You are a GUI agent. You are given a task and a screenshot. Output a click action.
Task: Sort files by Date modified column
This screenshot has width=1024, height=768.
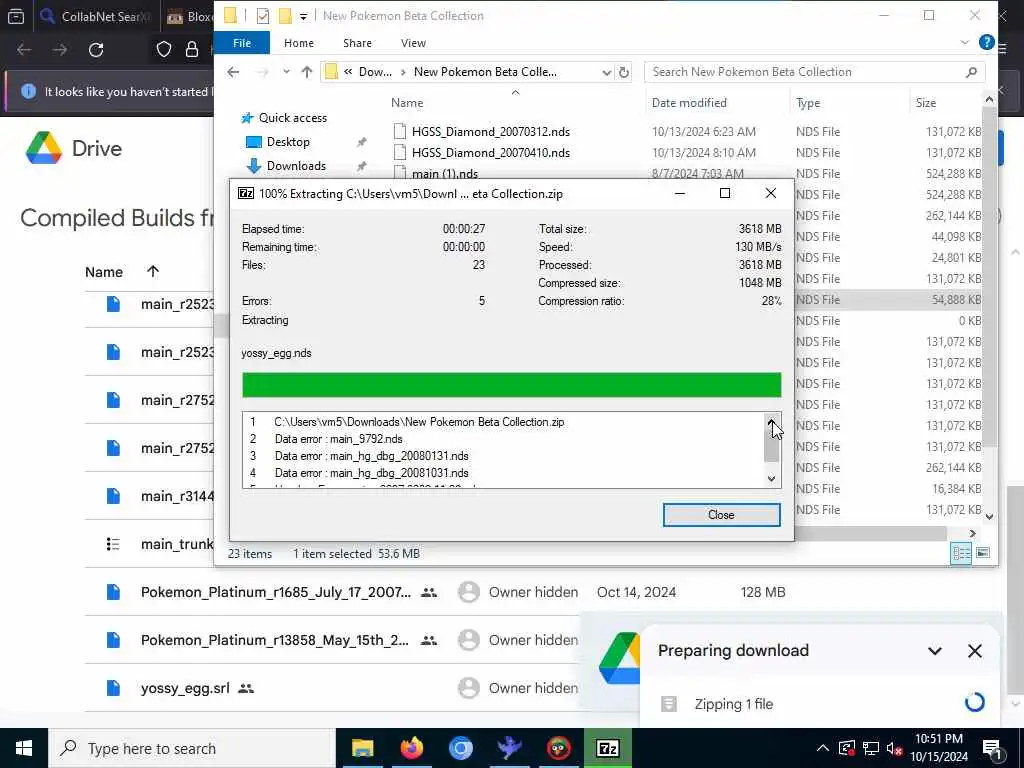(689, 103)
